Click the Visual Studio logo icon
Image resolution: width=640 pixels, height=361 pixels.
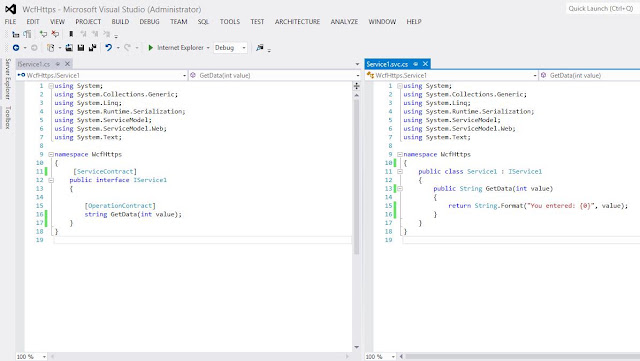tap(11, 9)
